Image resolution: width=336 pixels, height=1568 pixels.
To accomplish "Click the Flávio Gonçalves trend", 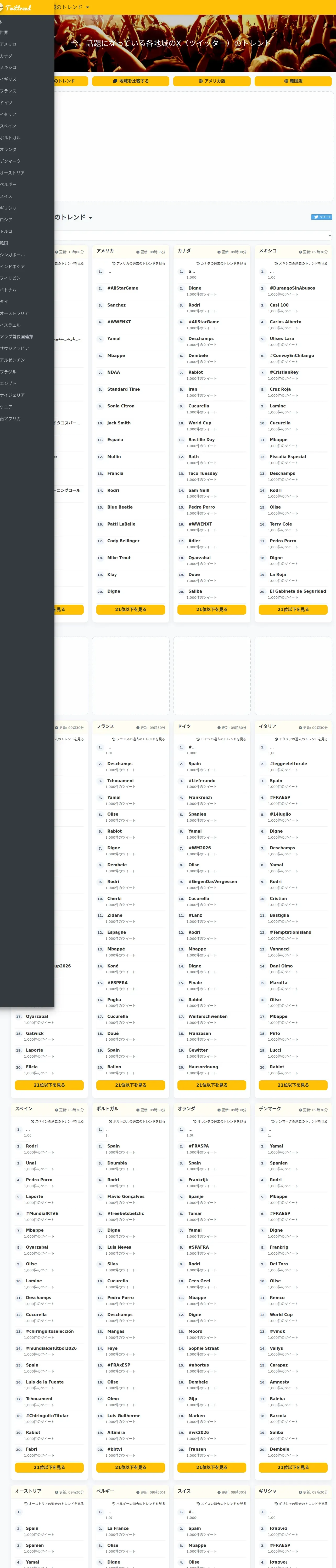I will click(x=126, y=1196).
